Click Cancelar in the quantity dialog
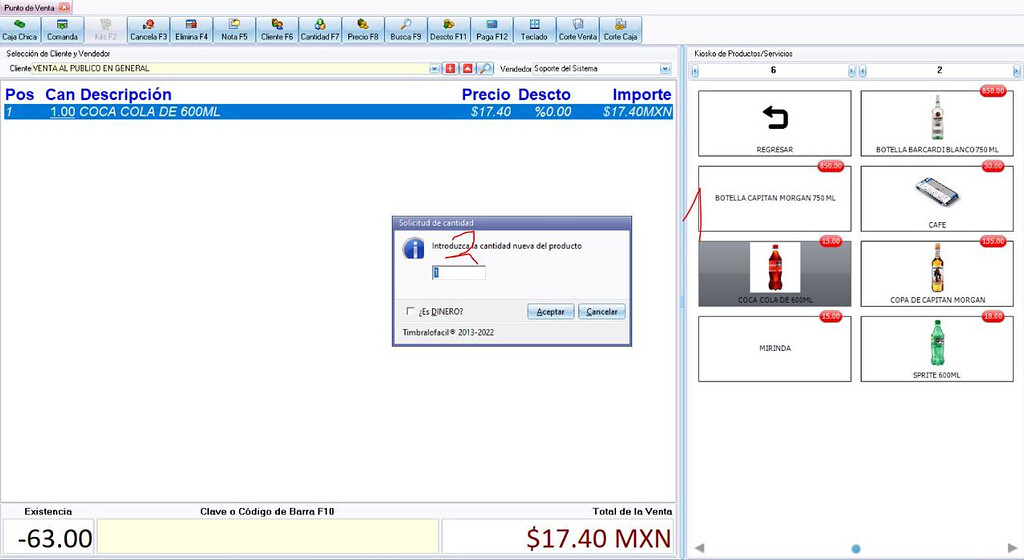The height and width of the screenshot is (560, 1024). pyautogui.click(x=602, y=312)
